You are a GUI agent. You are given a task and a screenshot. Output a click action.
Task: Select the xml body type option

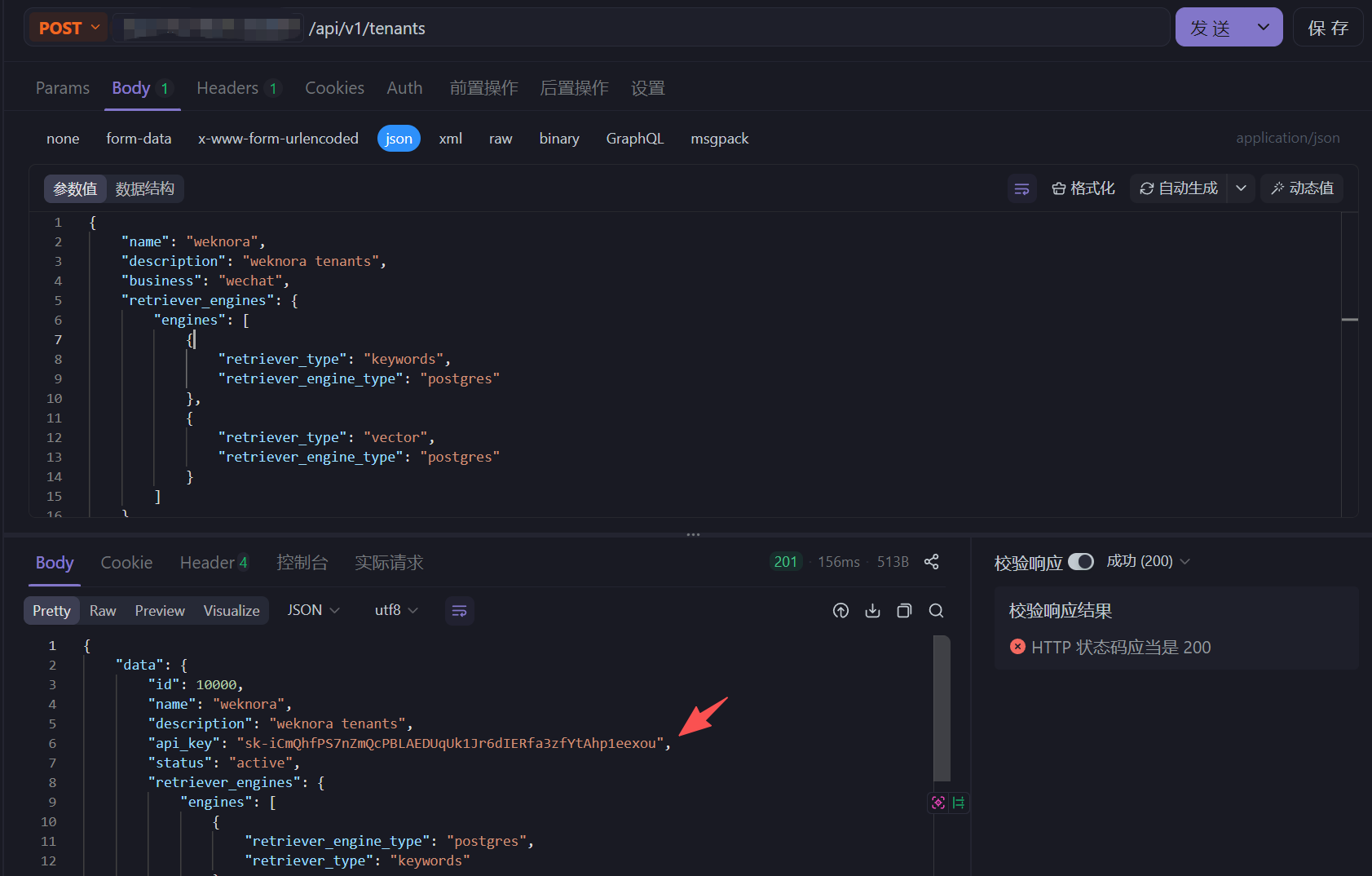[450, 139]
